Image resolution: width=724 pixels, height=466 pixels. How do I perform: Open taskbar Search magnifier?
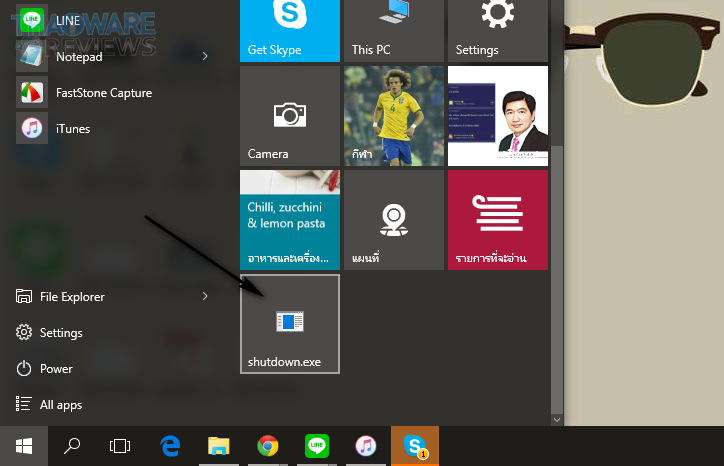coord(72,446)
